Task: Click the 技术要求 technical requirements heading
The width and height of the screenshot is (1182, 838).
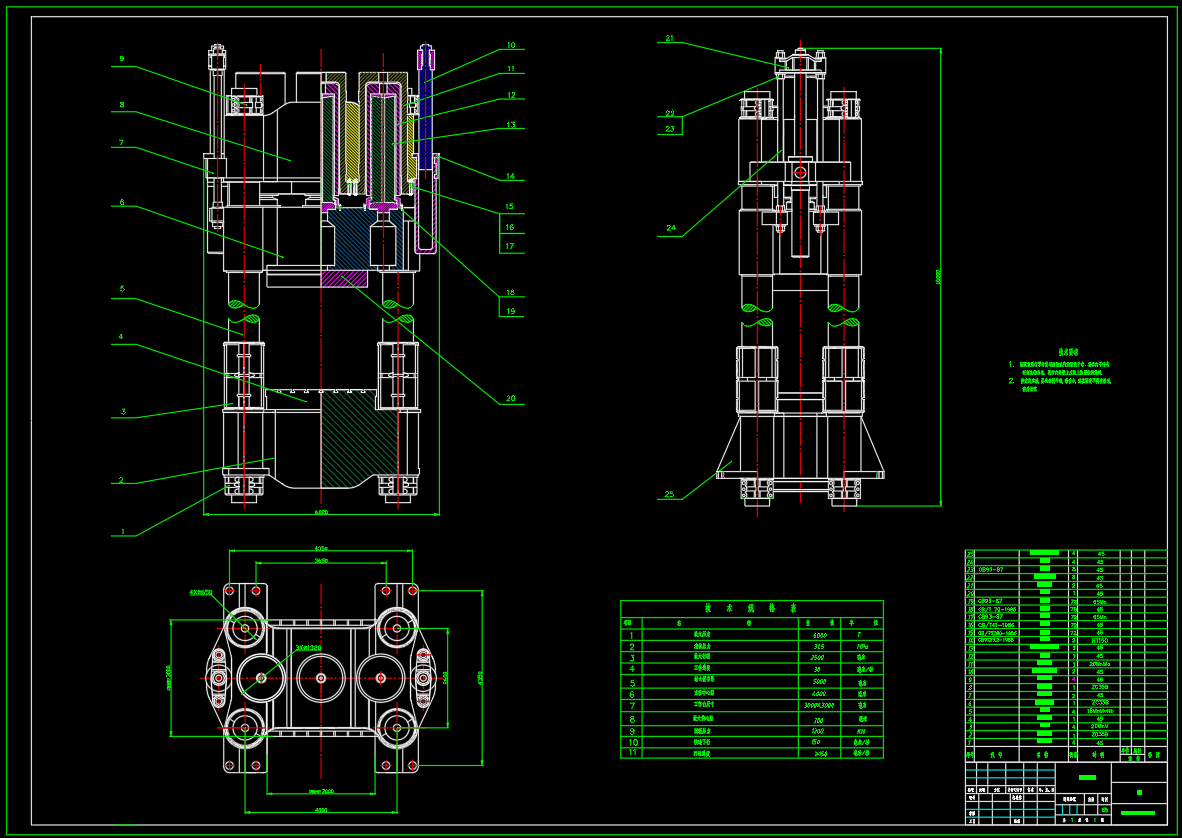Action: tap(1068, 352)
